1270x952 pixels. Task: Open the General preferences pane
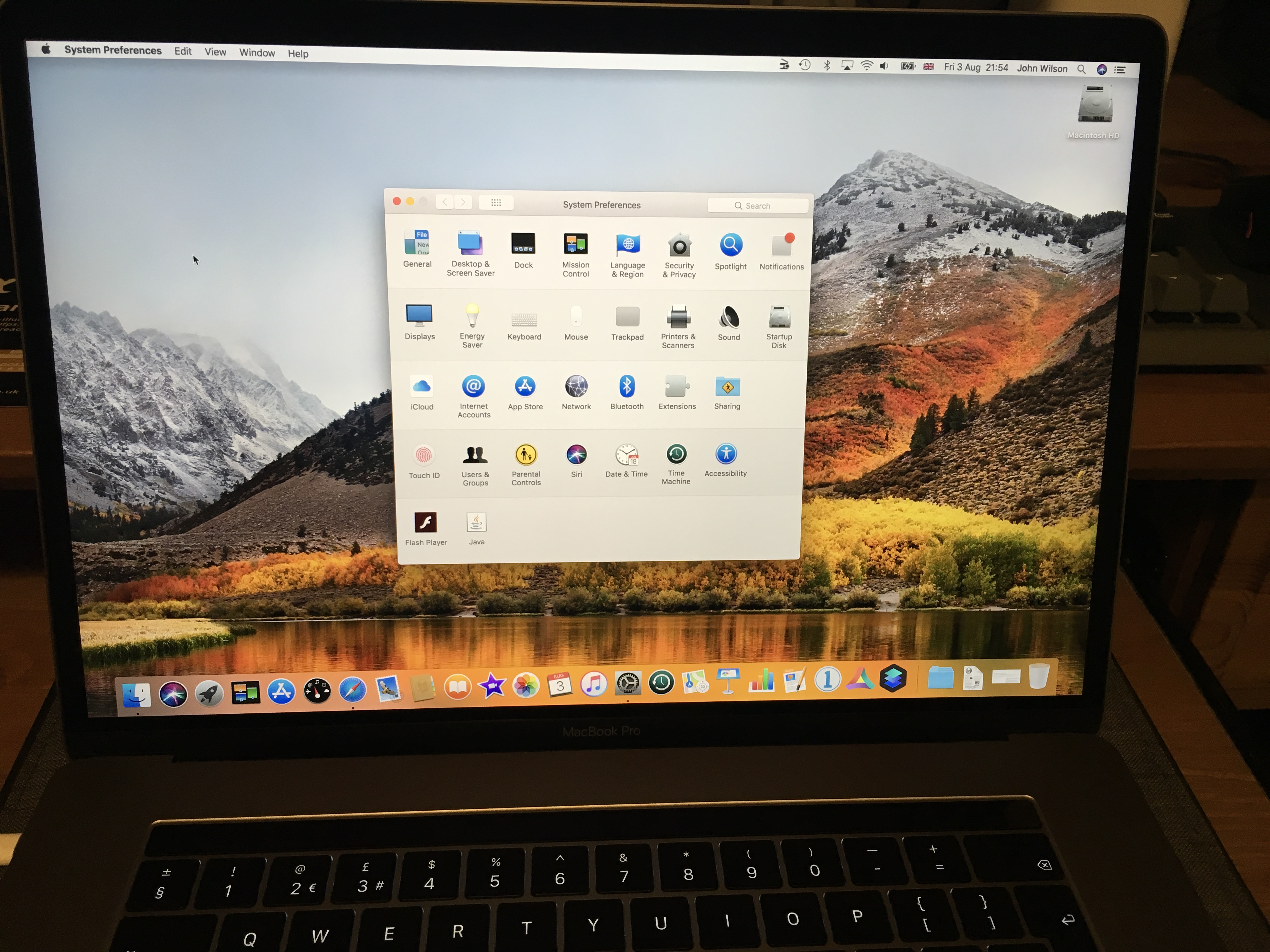[x=417, y=248]
